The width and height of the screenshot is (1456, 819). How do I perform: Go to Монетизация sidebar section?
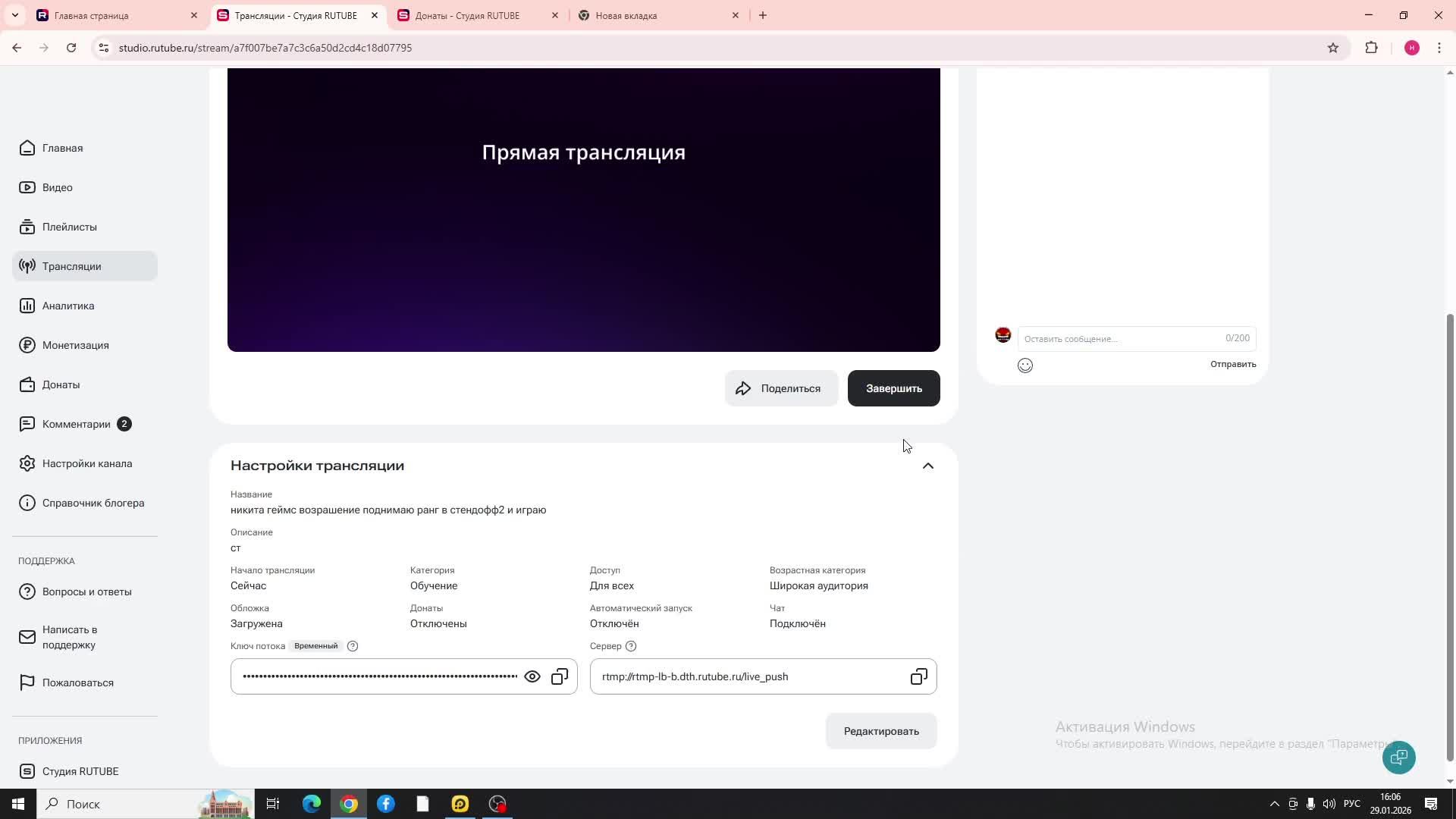(75, 345)
